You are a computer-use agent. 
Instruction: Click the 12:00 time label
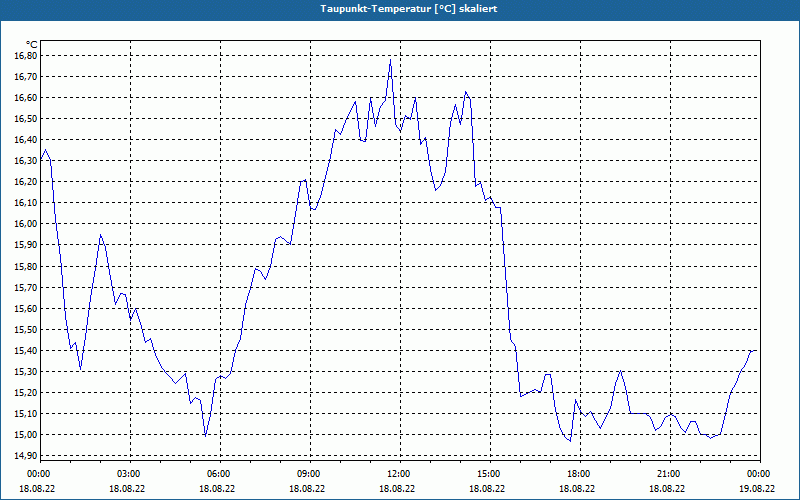click(x=397, y=474)
